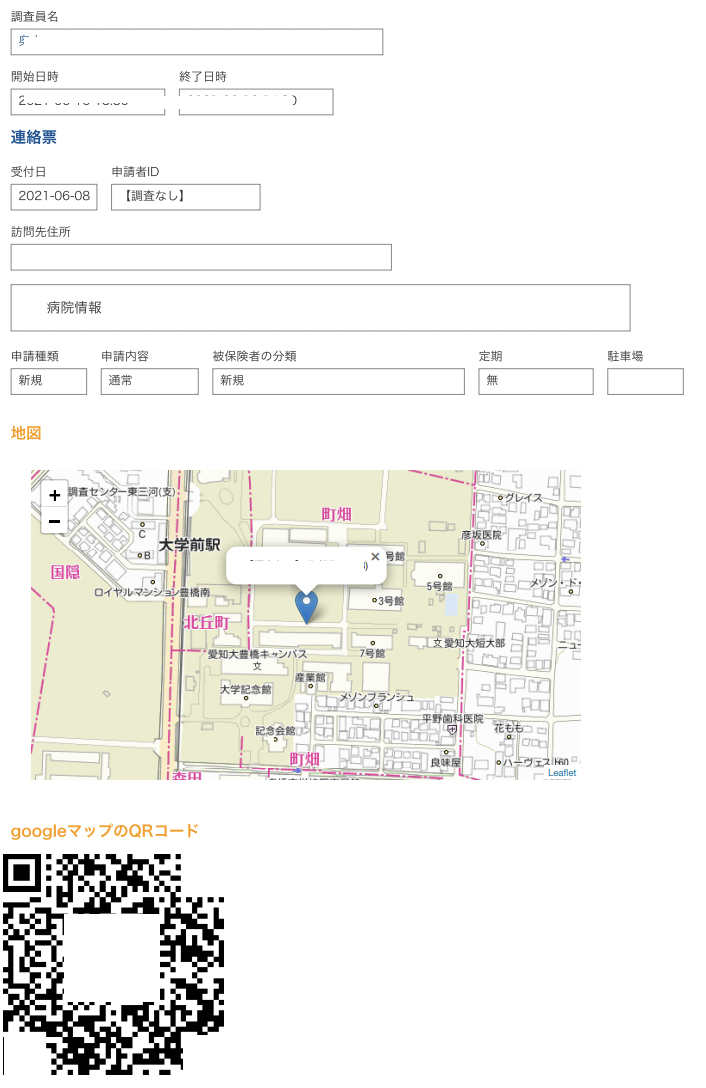
Task: Close the map marker popup
Action: [x=375, y=556]
